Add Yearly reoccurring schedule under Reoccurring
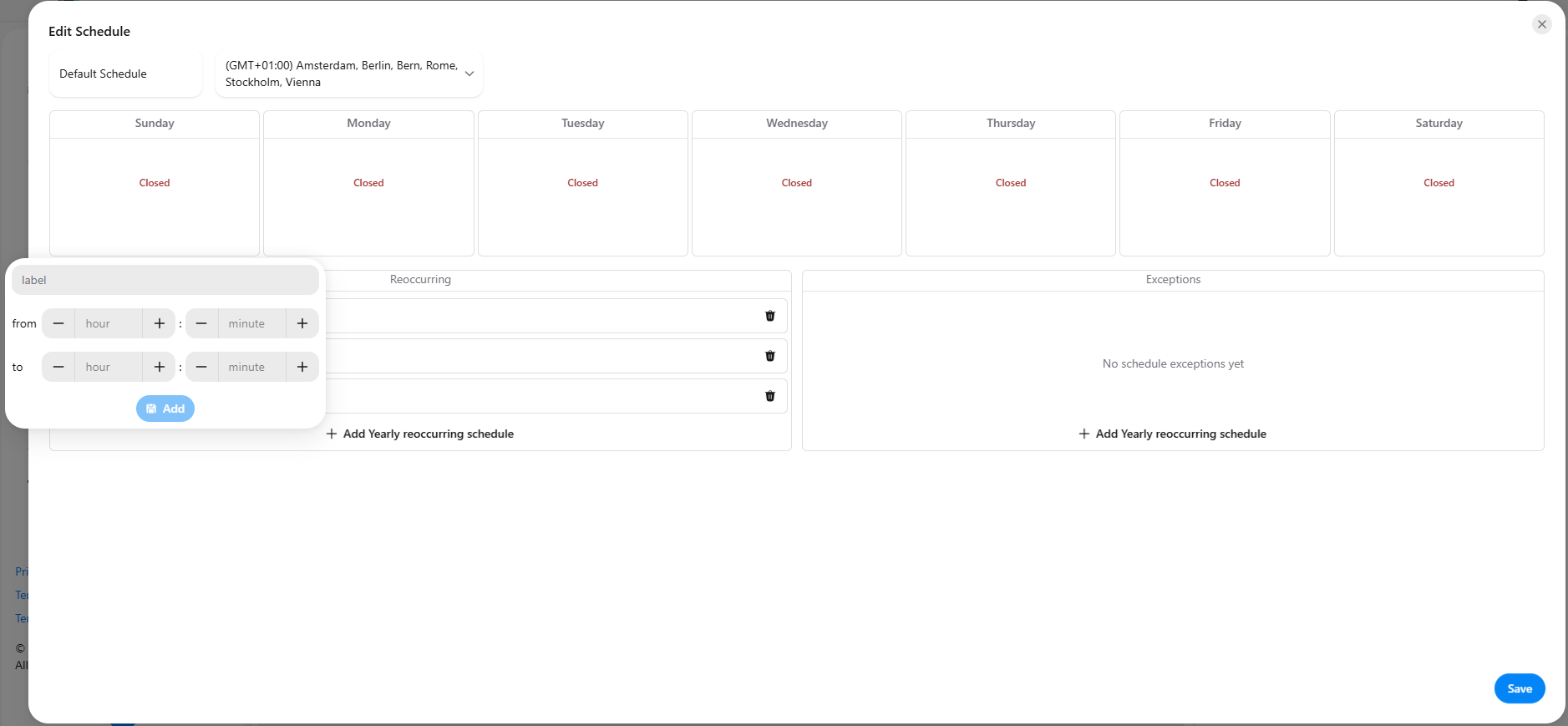 [x=420, y=434]
